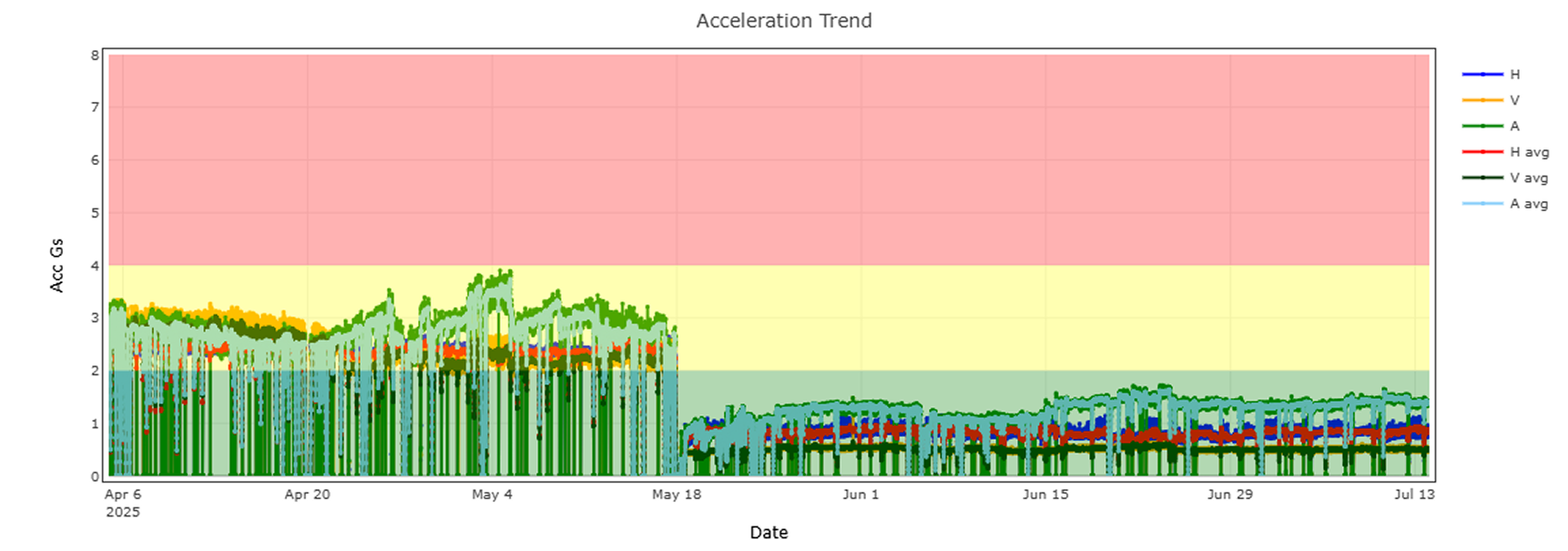Hide the V series legend entry
1568x551 pixels.
pyautogui.click(x=1514, y=100)
